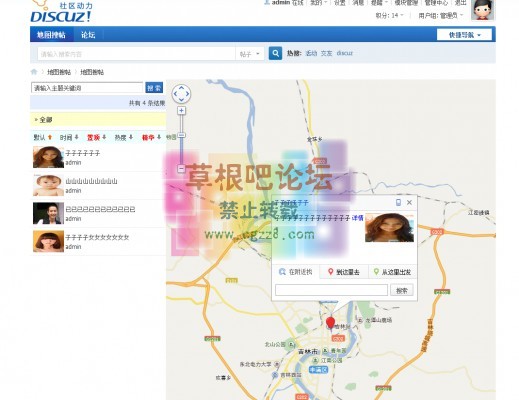
Task: Click the park icon beside 北山公园
Action: click(x=291, y=344)
